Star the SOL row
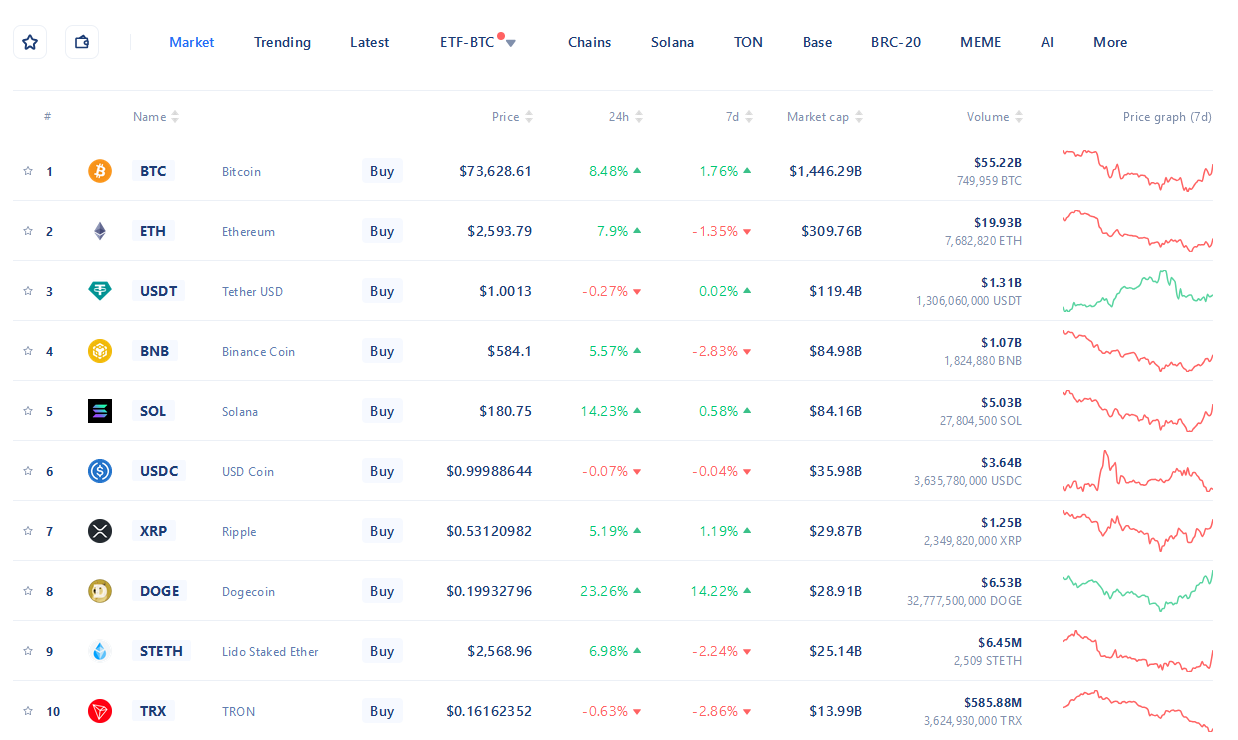This screenshot has height=740, width=1238. click(x=28, y=411)
